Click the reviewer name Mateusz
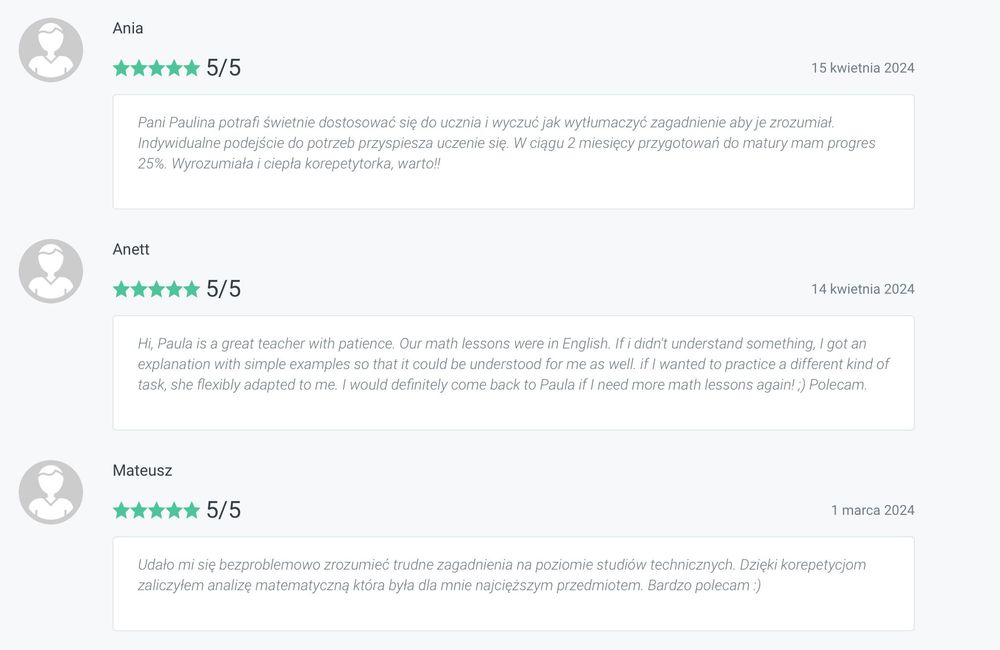The width and height of the screenshot is (1000, 650). 142,470
